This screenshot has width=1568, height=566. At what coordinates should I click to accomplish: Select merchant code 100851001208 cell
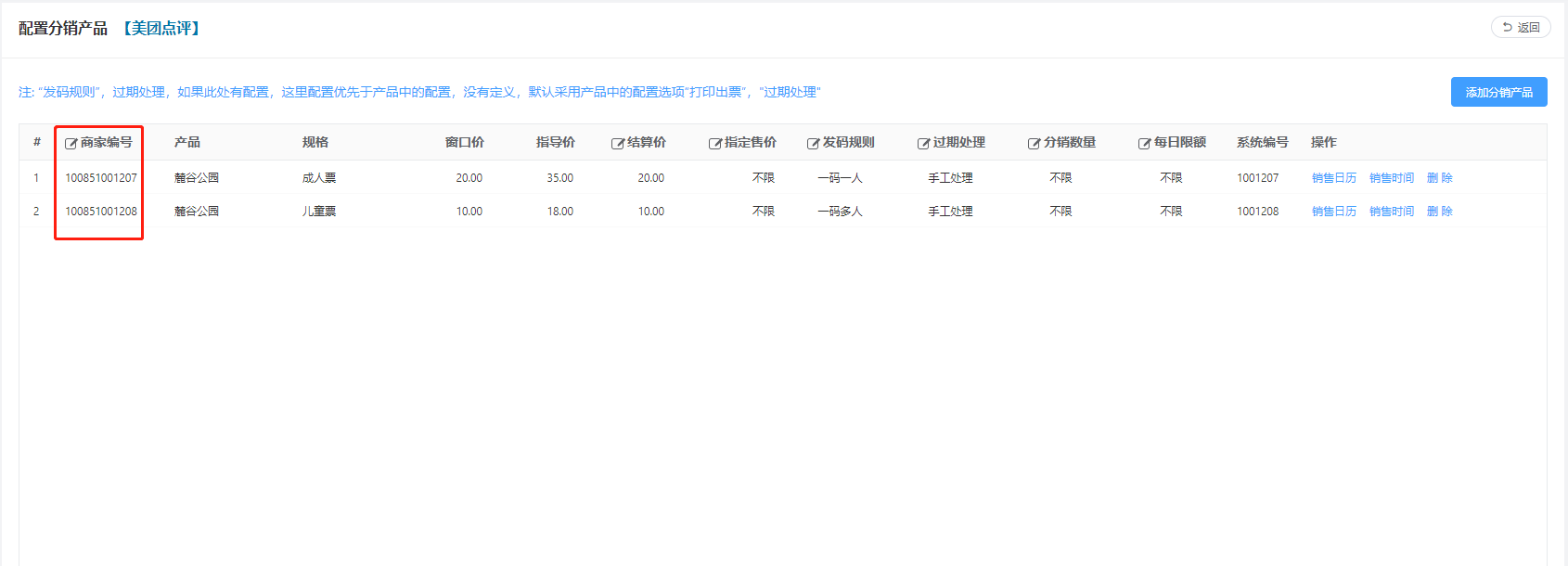[100, 212]
